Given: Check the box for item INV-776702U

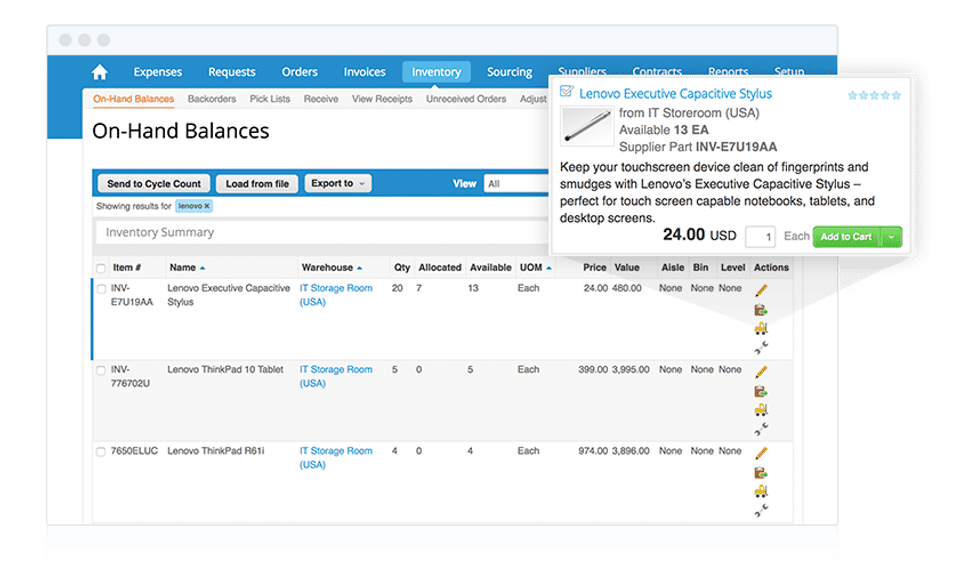Looking at the screenshot, I should pyautogui.click(x=101, y=371).
